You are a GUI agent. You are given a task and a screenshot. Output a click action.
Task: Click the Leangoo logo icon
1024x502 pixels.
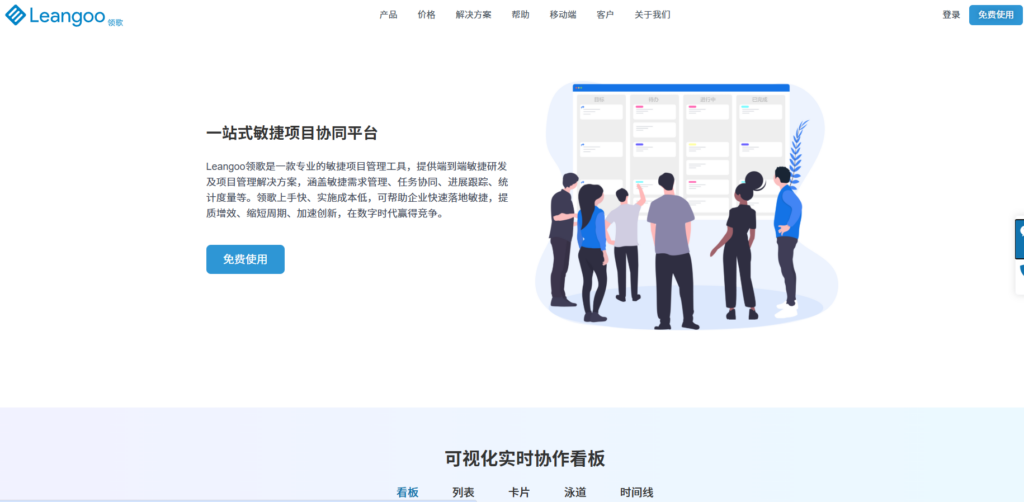[16, 15]
